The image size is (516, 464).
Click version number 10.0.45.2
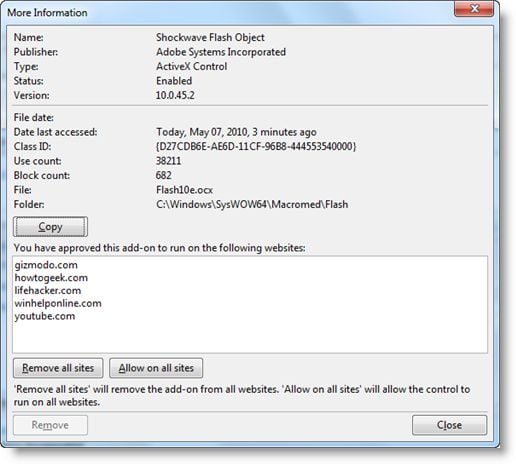175,95
